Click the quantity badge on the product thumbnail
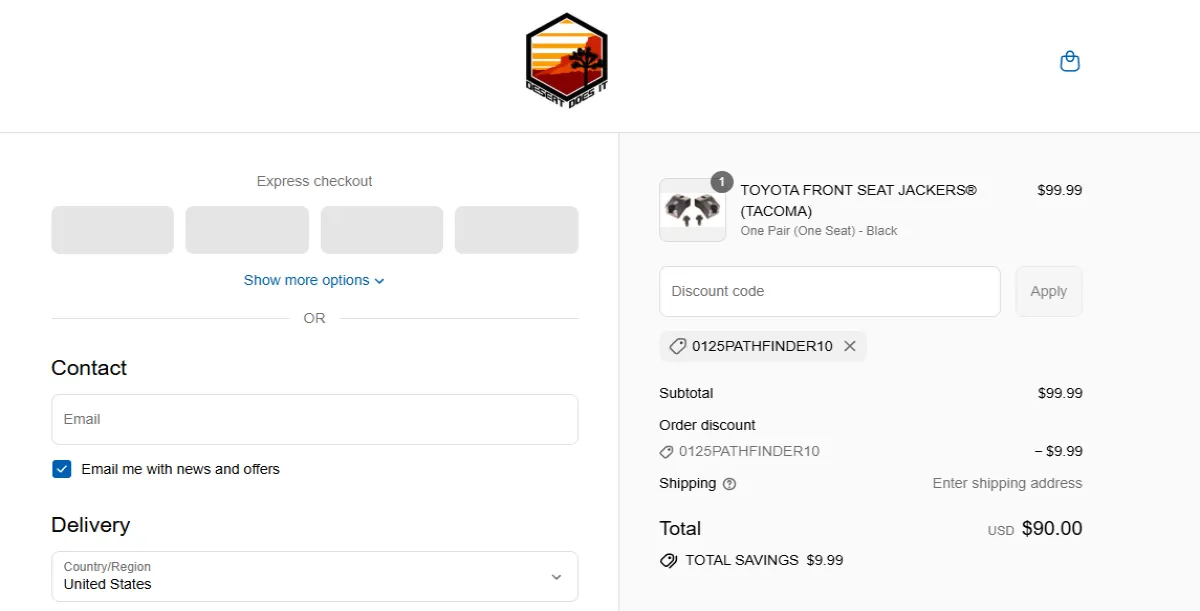Image resolution: width=1200 pixels, height=611 pixels. click(722, 182)
